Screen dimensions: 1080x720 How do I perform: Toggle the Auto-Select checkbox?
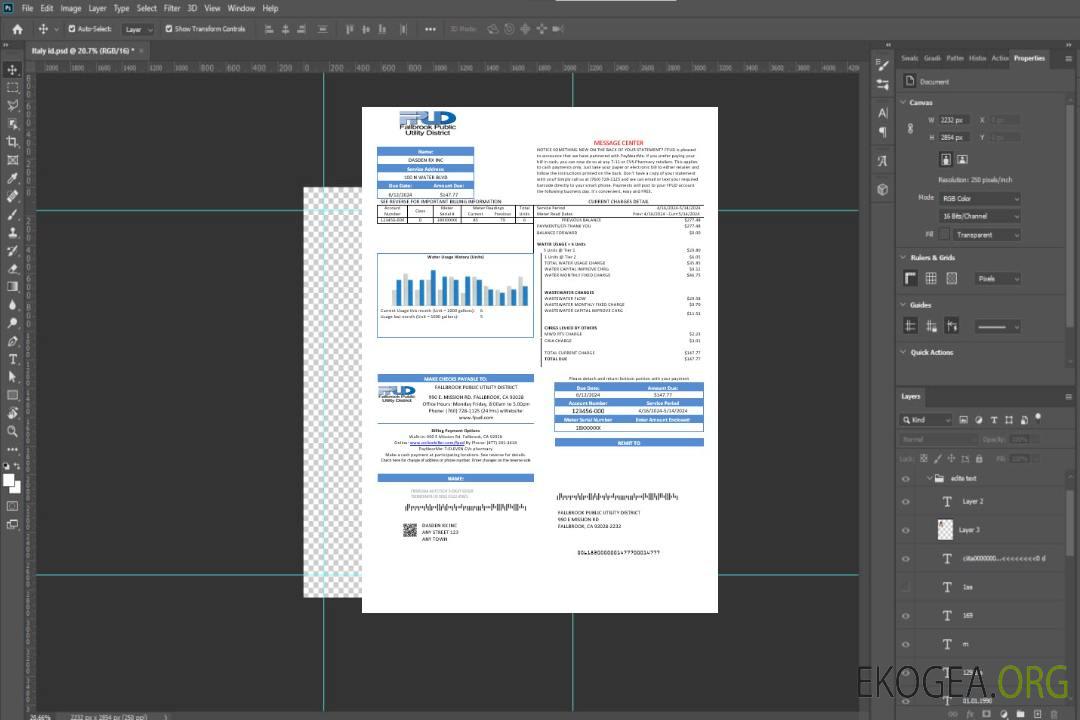[72, 29]
